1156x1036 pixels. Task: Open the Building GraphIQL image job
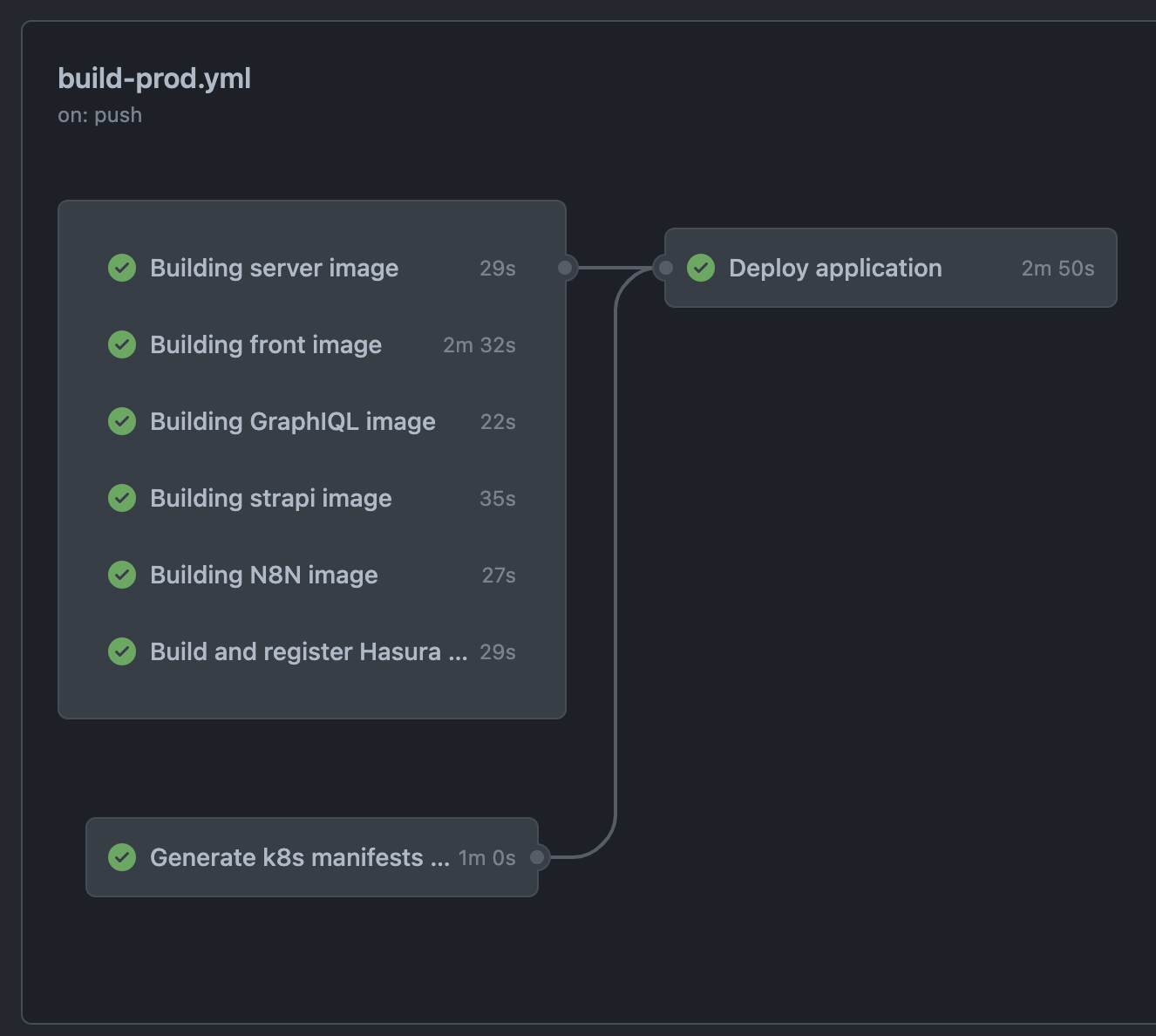312,421
